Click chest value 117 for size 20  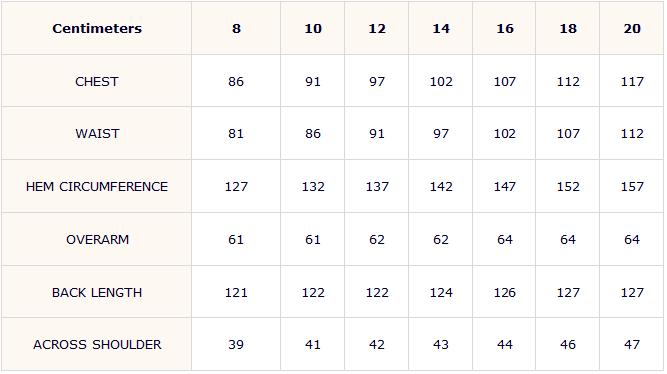tap(632, 81)
